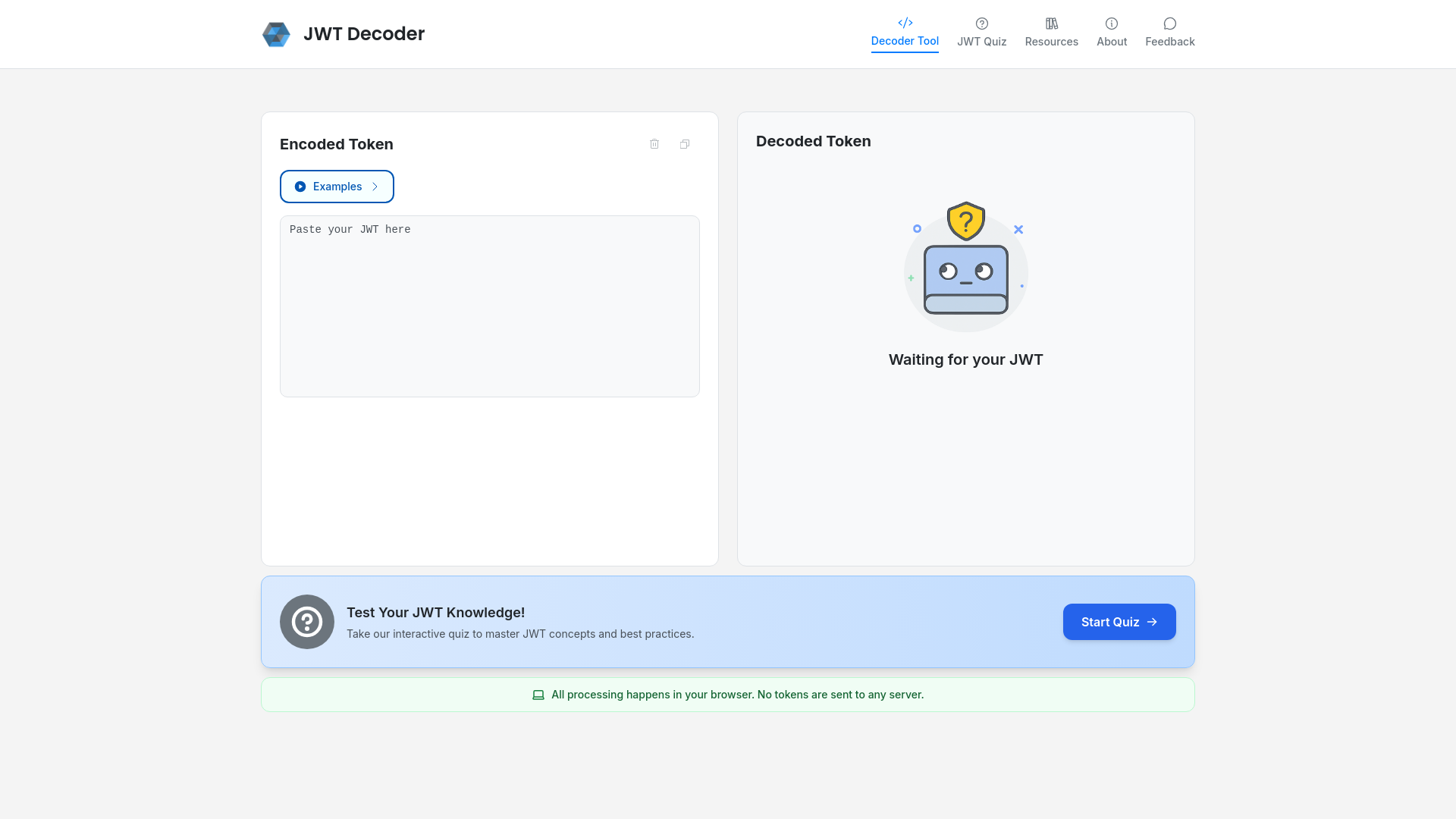Open the Feedback page
The image size is (1456, 819).
pos(1170,34)
